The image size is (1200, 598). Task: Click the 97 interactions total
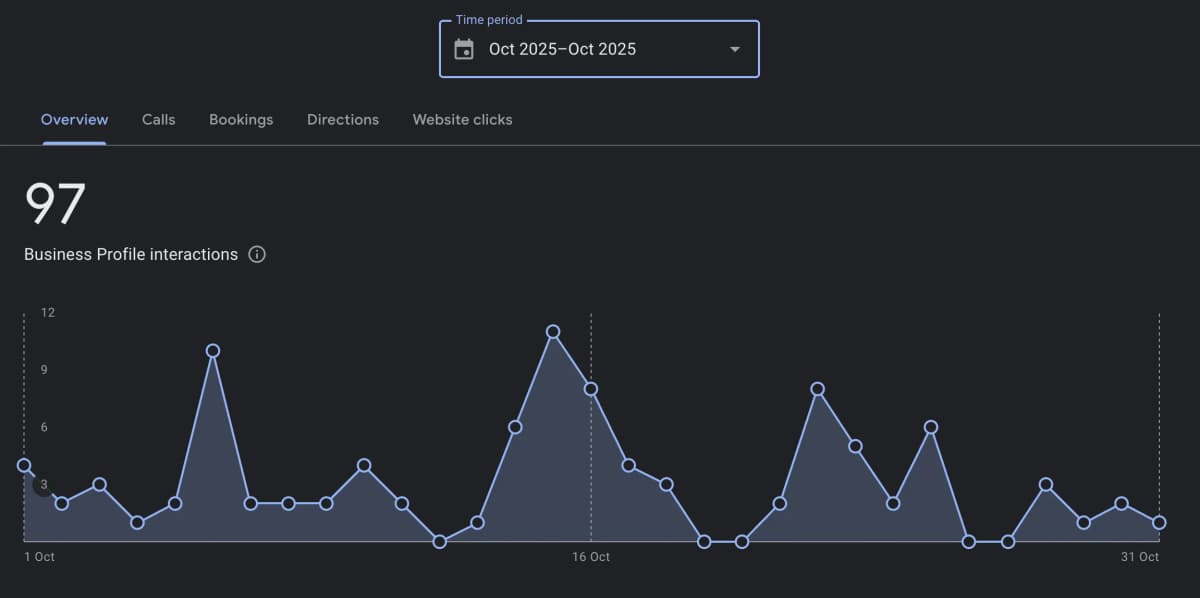55,205
